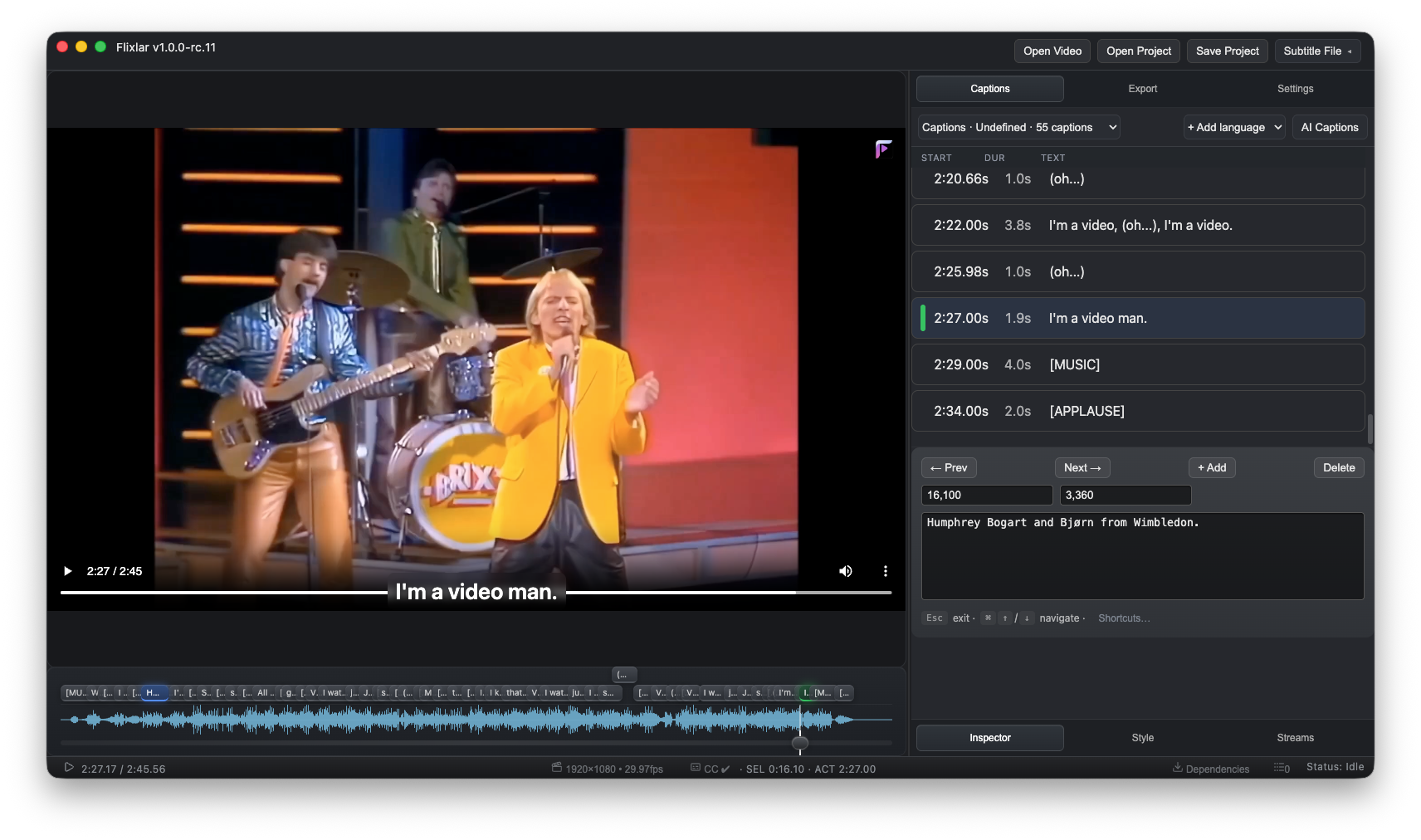Click the Dependencies label in status bar
Viewport: 1421px width, 840px height.
coord(1217,769)
